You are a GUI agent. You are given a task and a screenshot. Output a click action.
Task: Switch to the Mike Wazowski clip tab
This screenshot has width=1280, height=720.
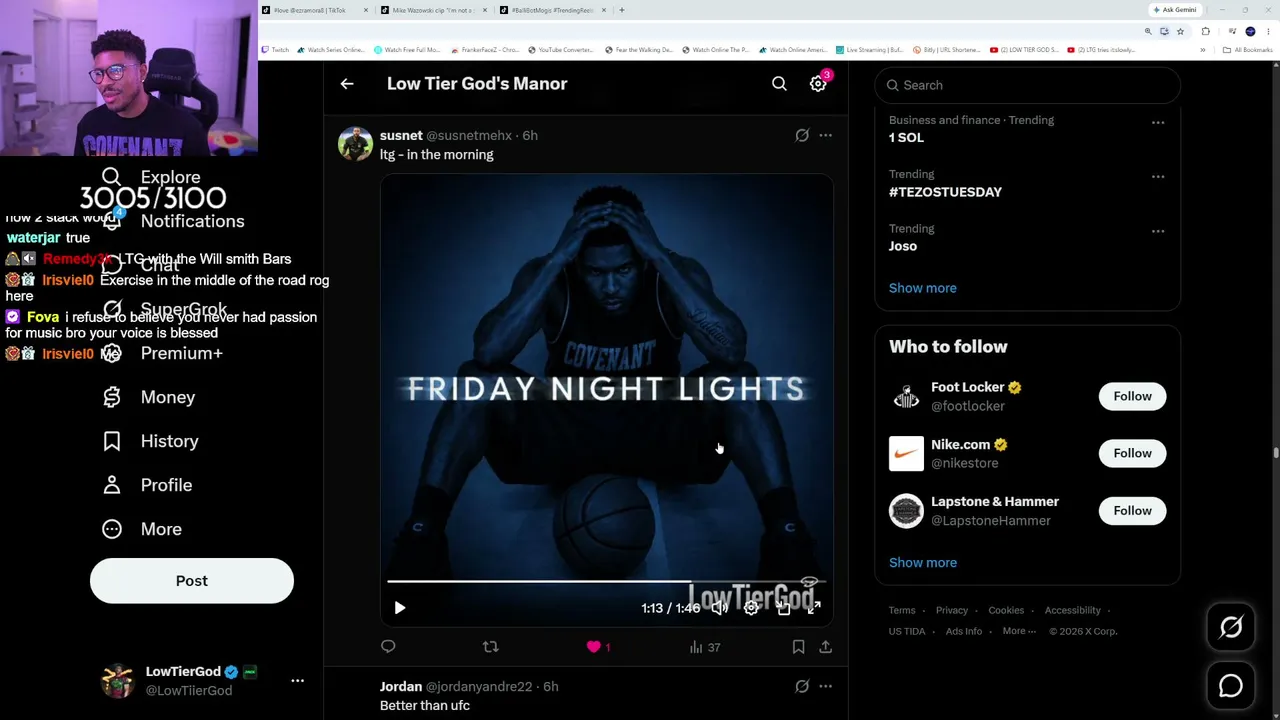(x=434, y=10)
